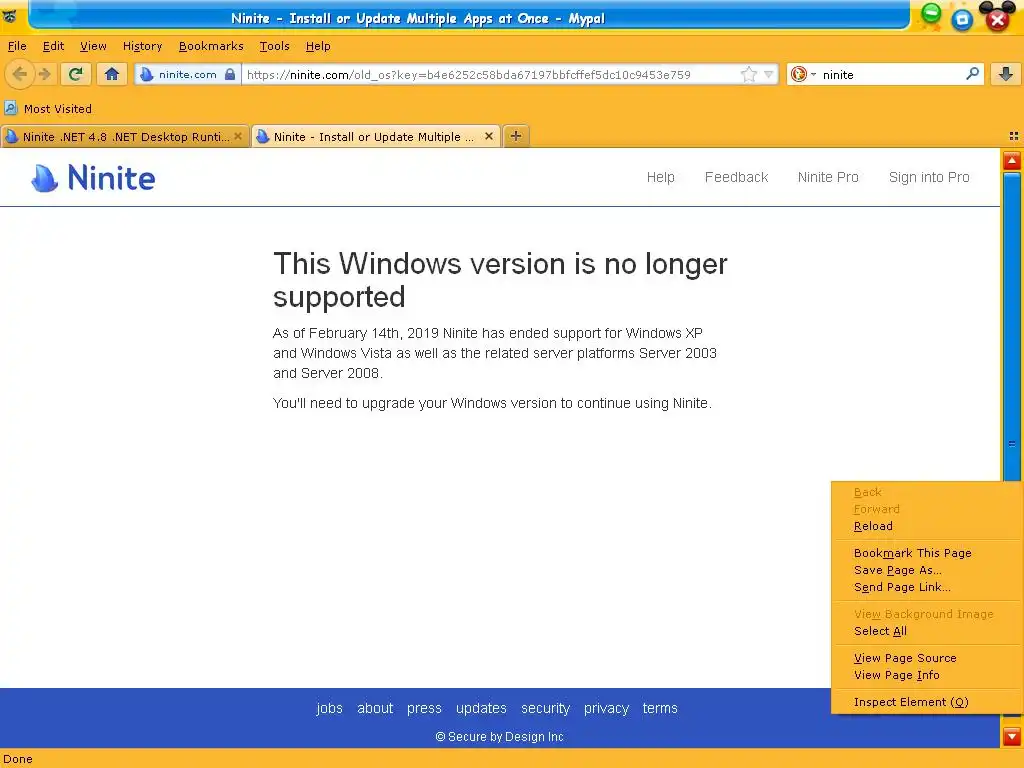
Task: Click the 'Done' status bar text
Action: click(18, 759)
